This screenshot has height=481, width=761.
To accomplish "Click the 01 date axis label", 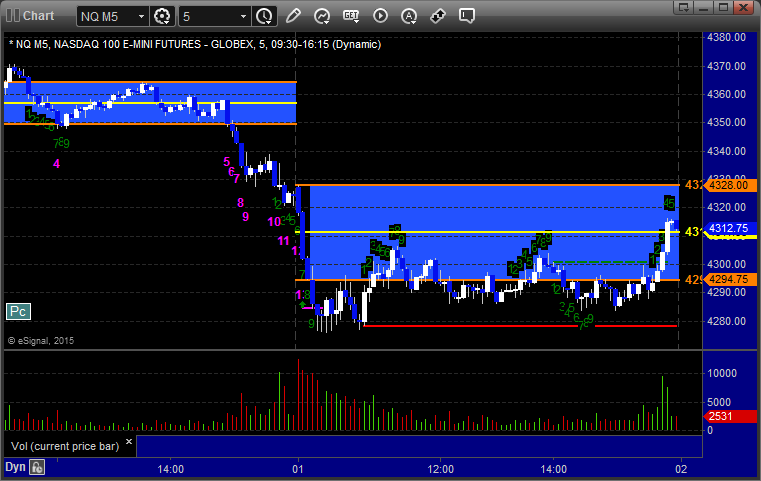I will tap(298, 469).
